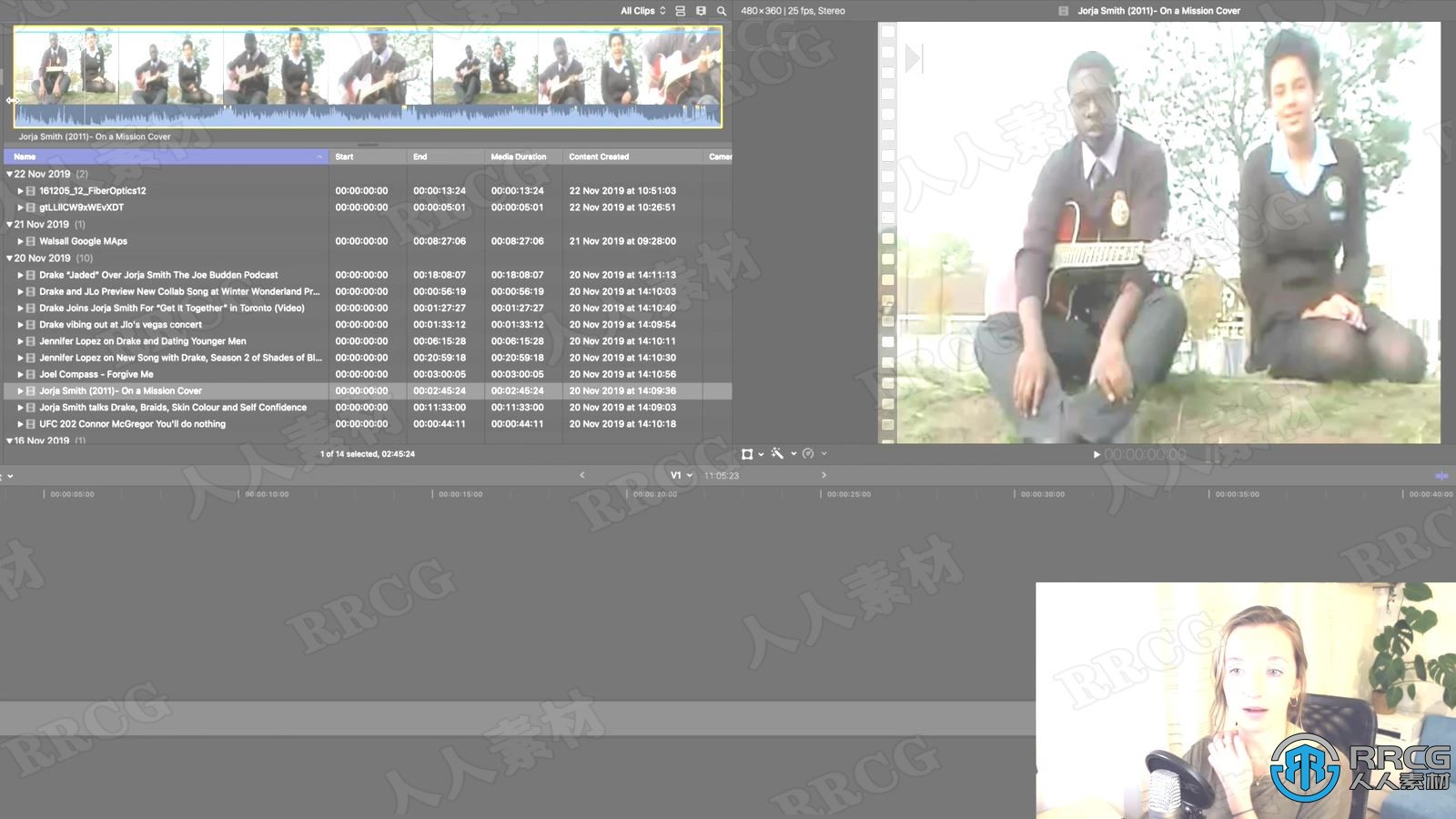The image size is (1456, 819).
Task: Expand the Joel Compass - Forgive Me triangle
Action: (20, 374)
